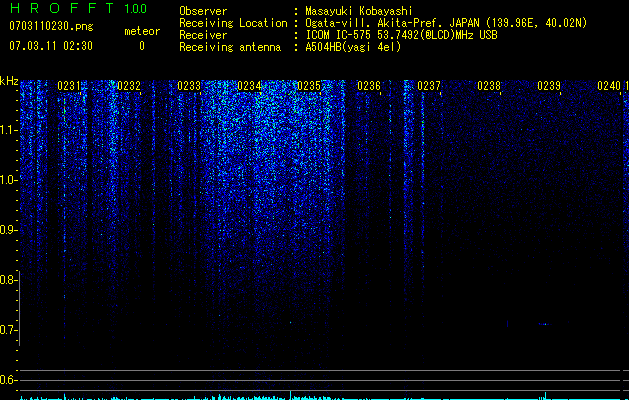Click the 0238 time marker
This screenshot has height=400, width=629.
[489, 86]
